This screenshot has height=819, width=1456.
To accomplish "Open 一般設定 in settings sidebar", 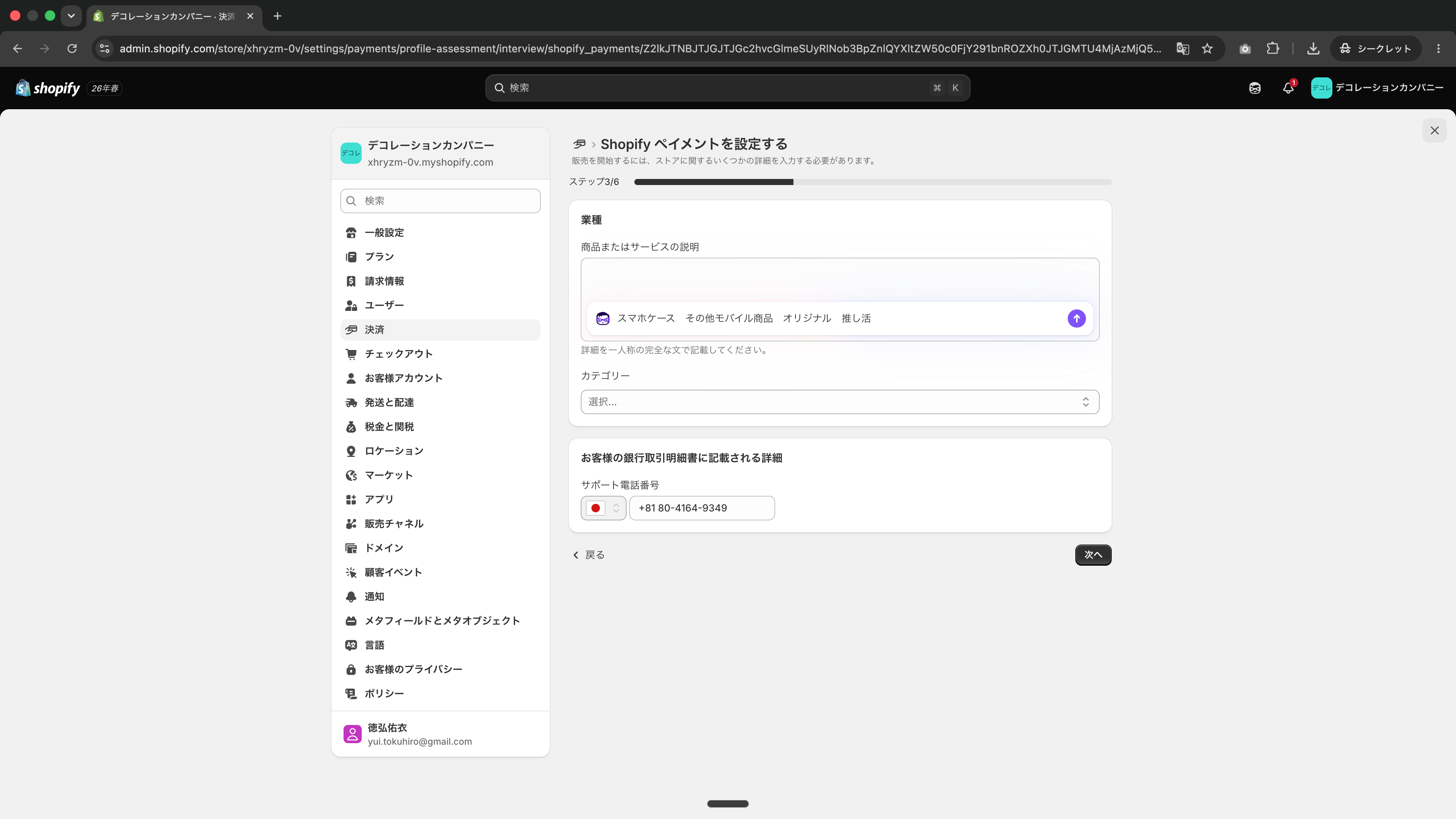I will click(440, 233).
